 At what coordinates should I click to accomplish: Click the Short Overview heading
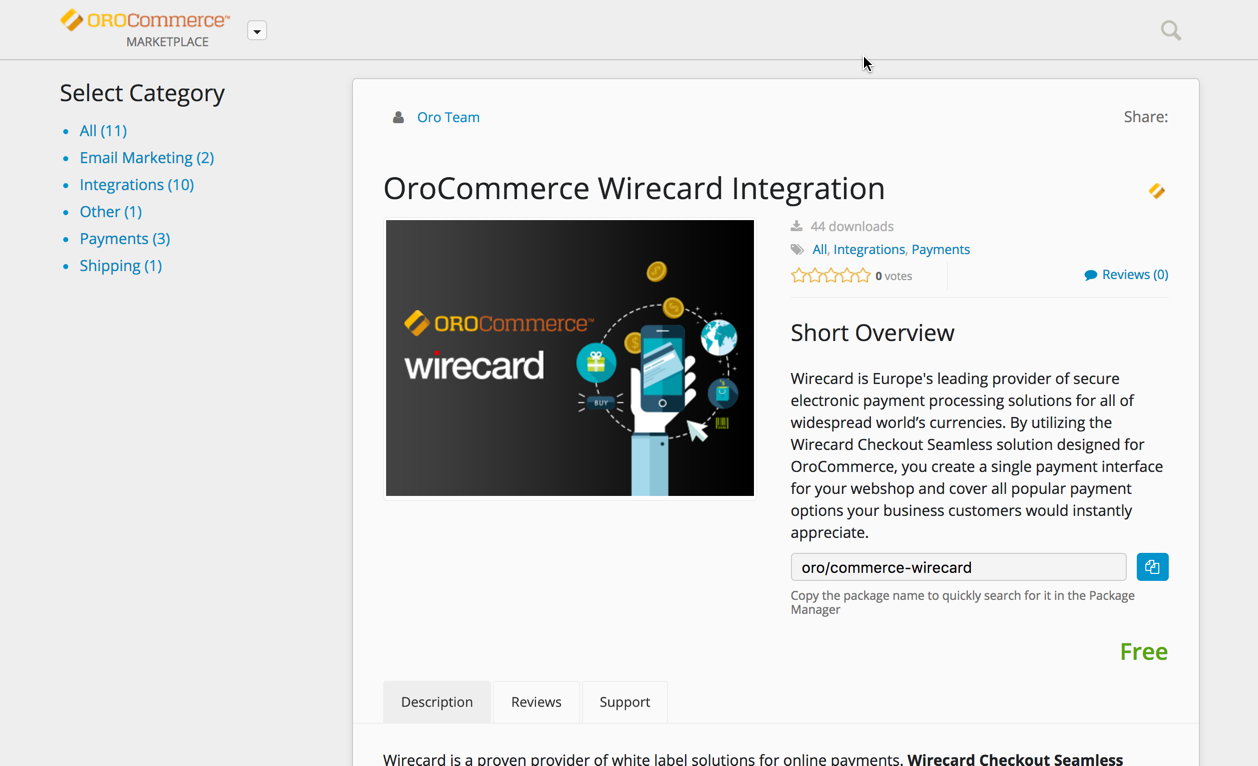(873, 333)
